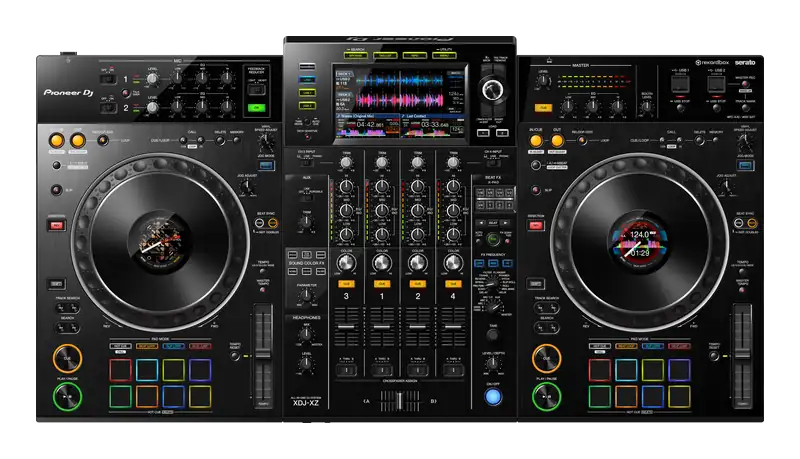Click the channel 4 headphone CUE button
The height and width of the screenshot is (459, 800).
click(x=453, y=284)
